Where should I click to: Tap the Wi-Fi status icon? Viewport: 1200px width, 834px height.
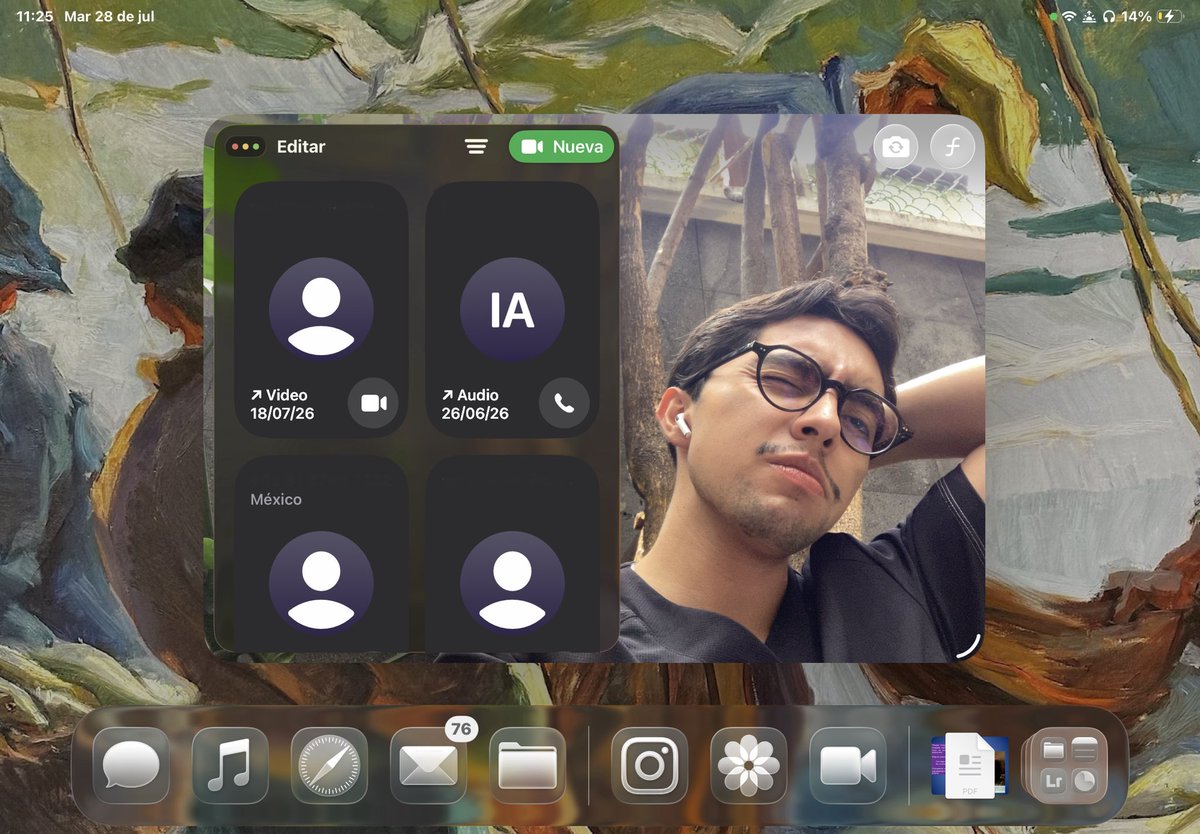(1069, 17)
